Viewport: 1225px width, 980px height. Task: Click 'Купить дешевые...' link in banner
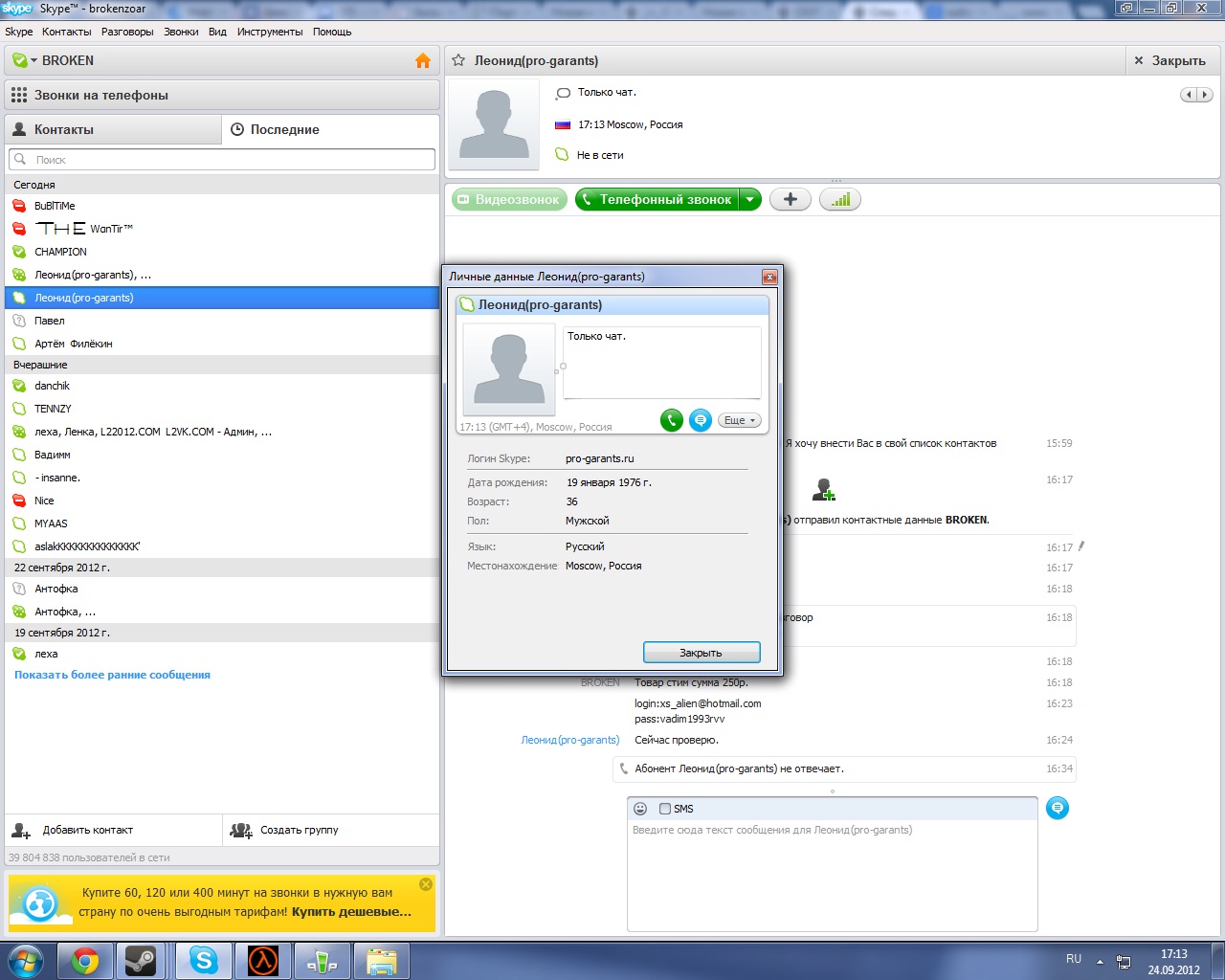(x=351, y=911)
